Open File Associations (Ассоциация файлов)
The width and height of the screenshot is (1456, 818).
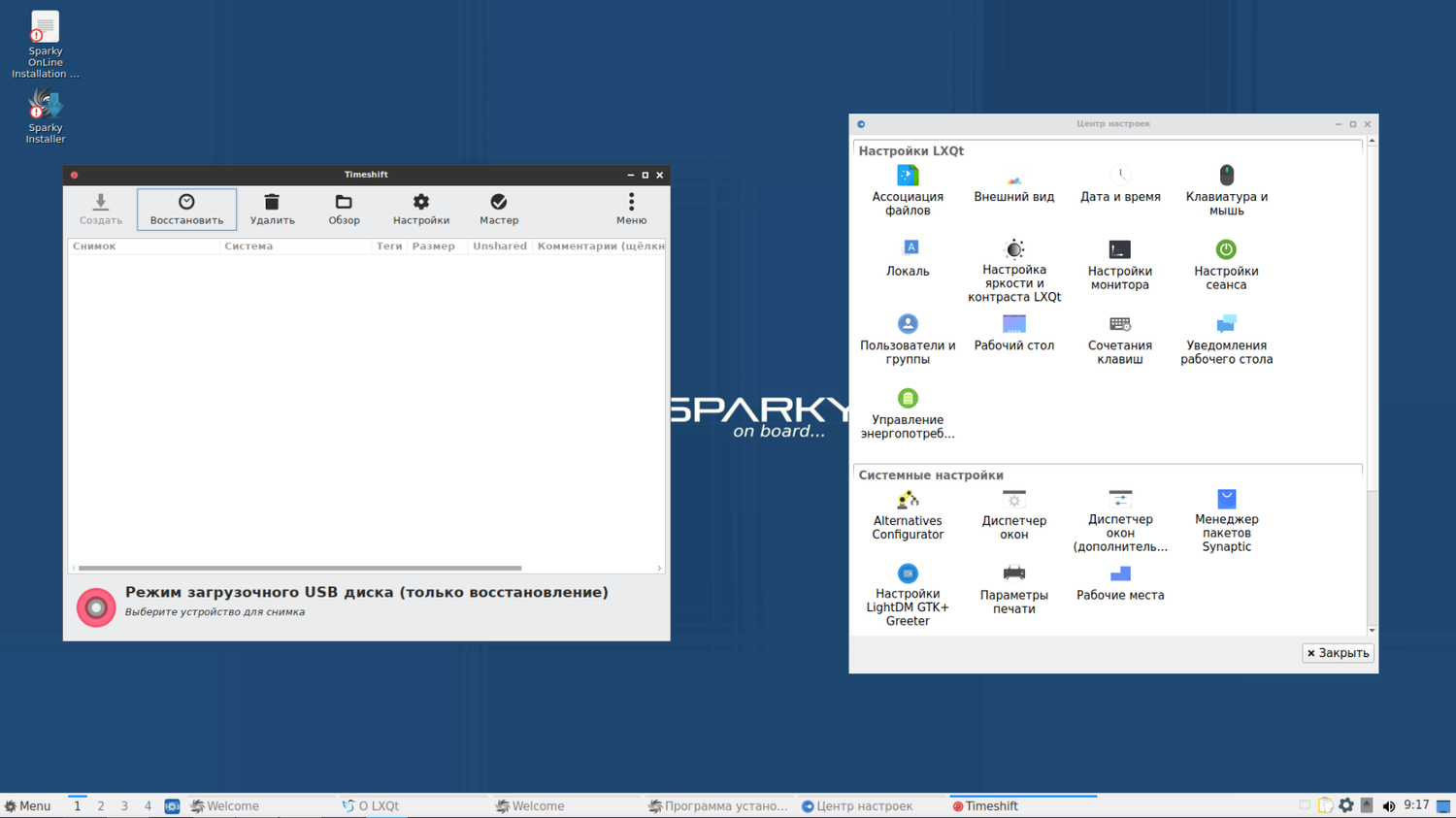point(908,177)
